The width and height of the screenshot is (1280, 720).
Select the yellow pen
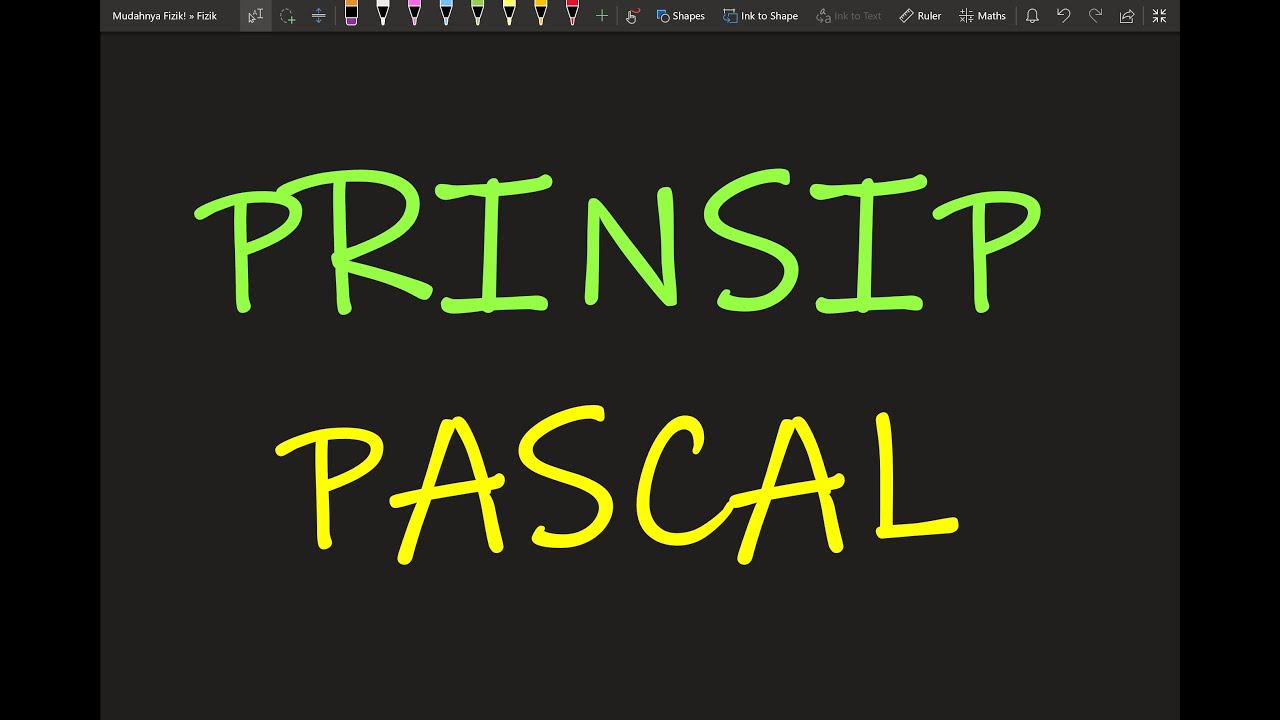(509, 14)
